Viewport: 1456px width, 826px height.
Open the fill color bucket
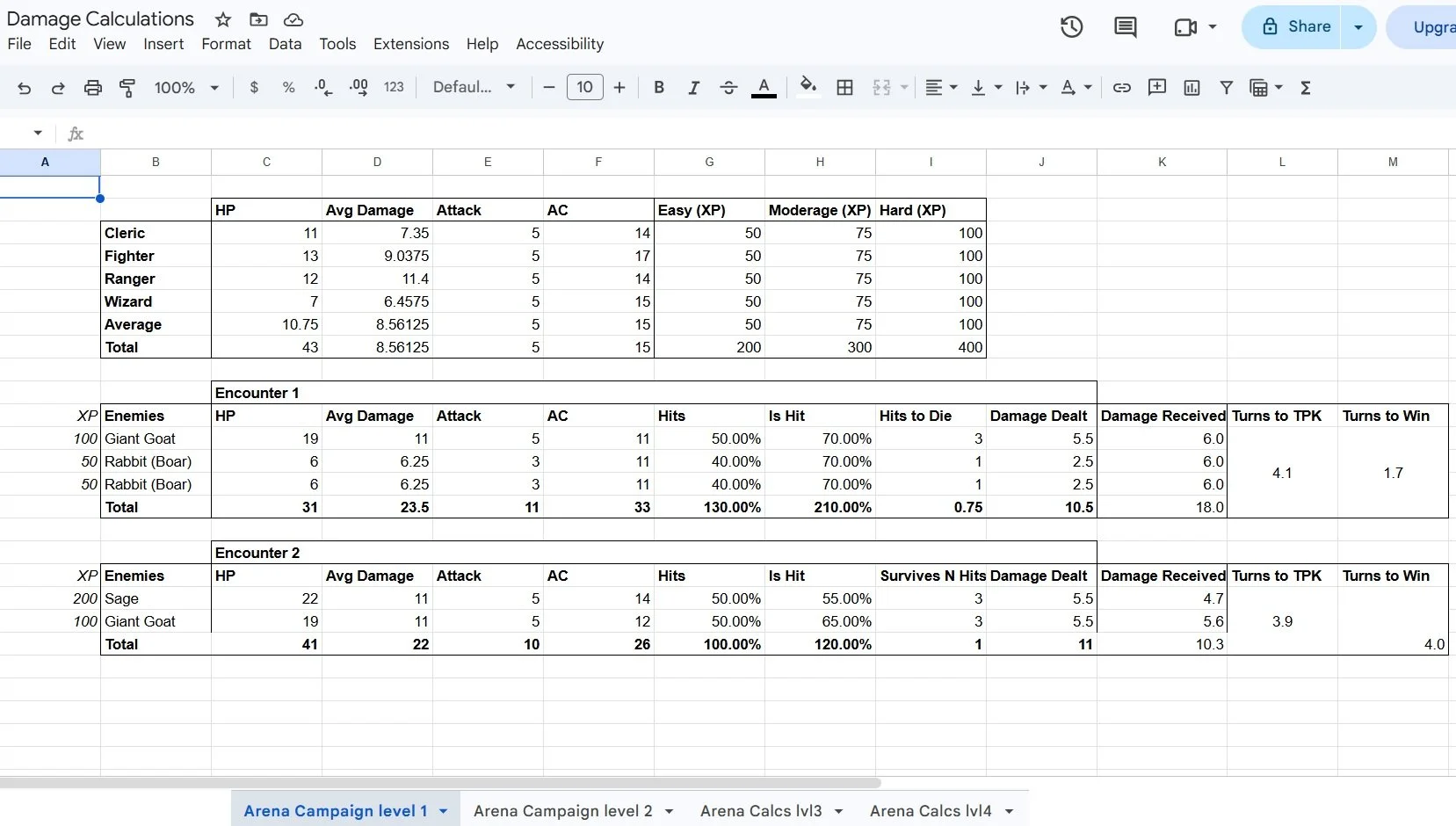(808, 86)
